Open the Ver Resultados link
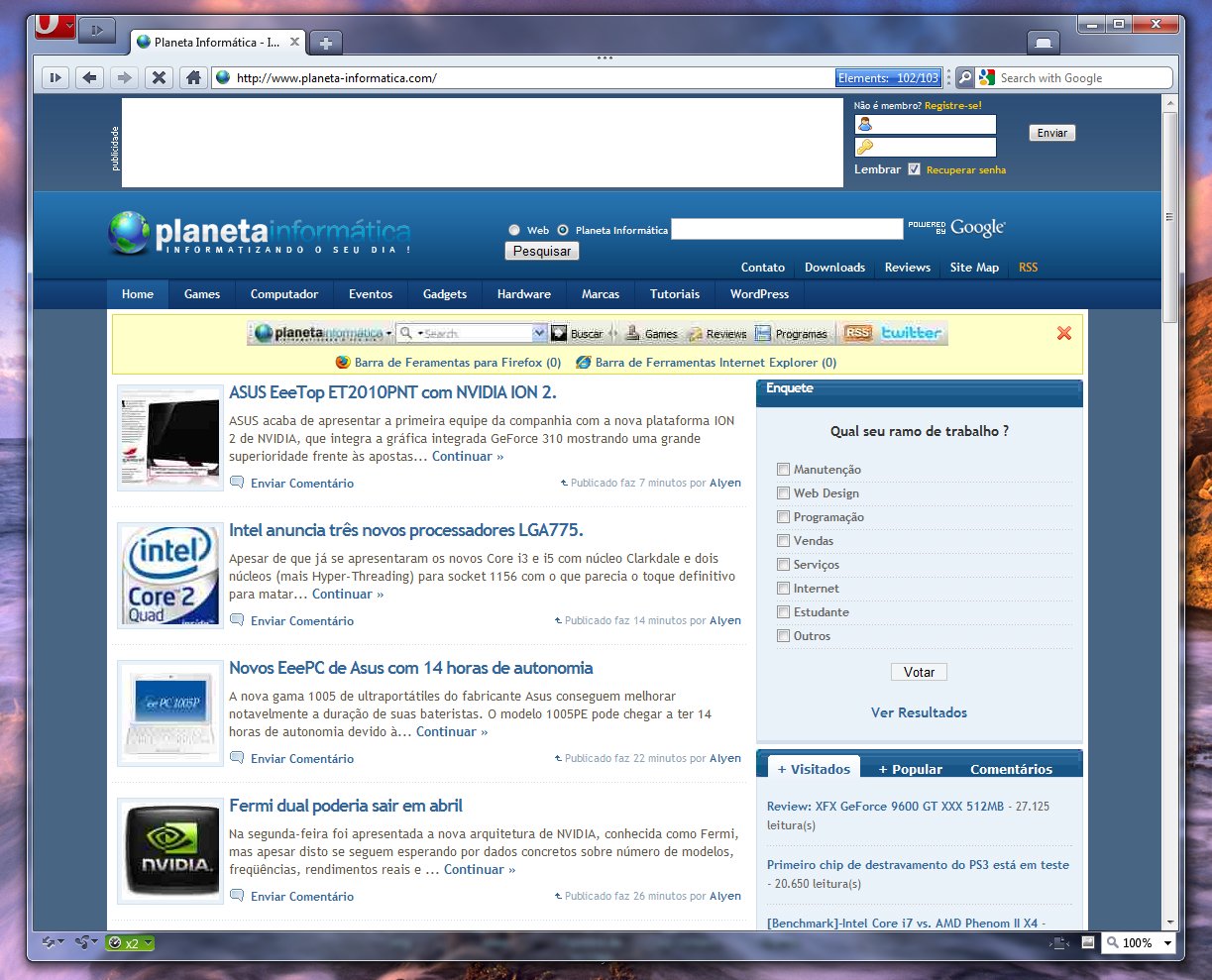This screenshot has height=980, width=1212. point(919,712)
